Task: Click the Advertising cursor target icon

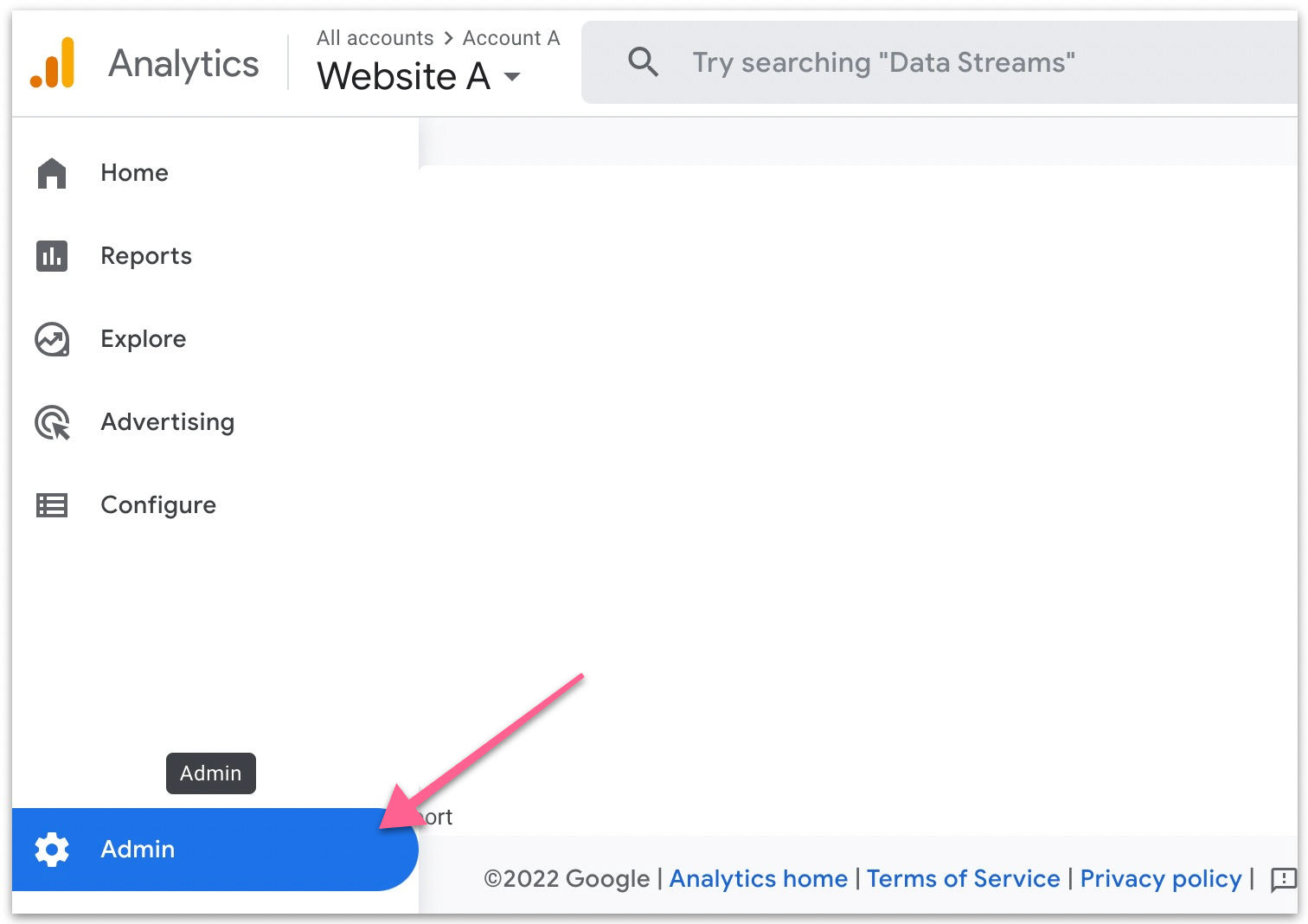Action: click(52, 422)
